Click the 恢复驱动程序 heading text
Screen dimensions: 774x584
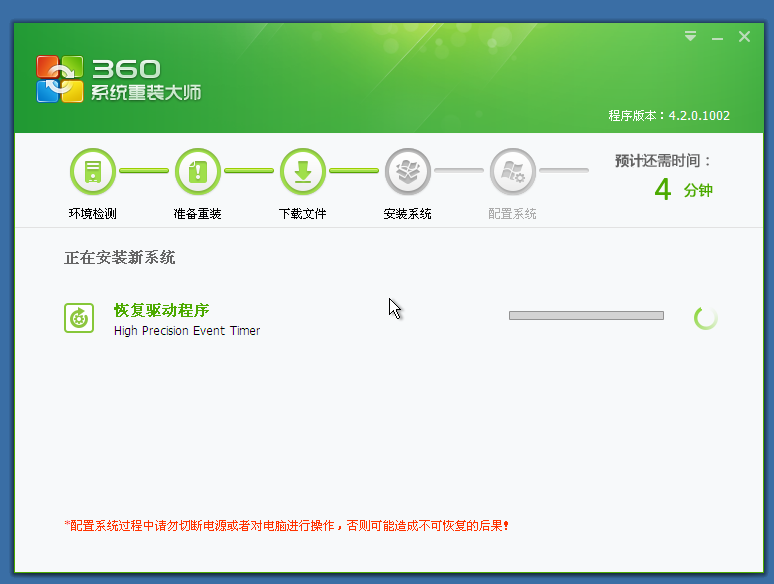click(x=161, y=310)
